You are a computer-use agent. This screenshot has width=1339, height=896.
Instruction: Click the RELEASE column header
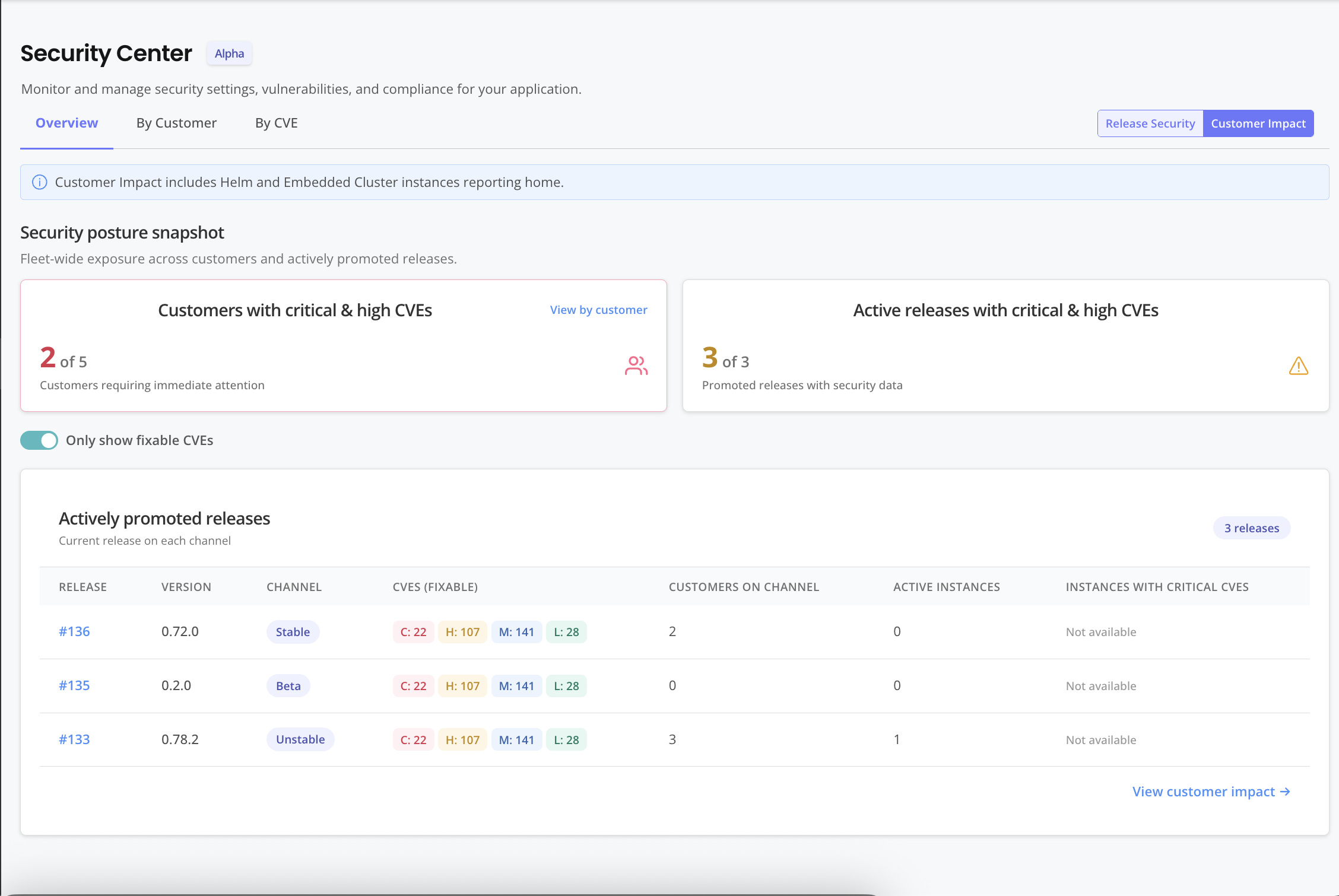[83, 587]
